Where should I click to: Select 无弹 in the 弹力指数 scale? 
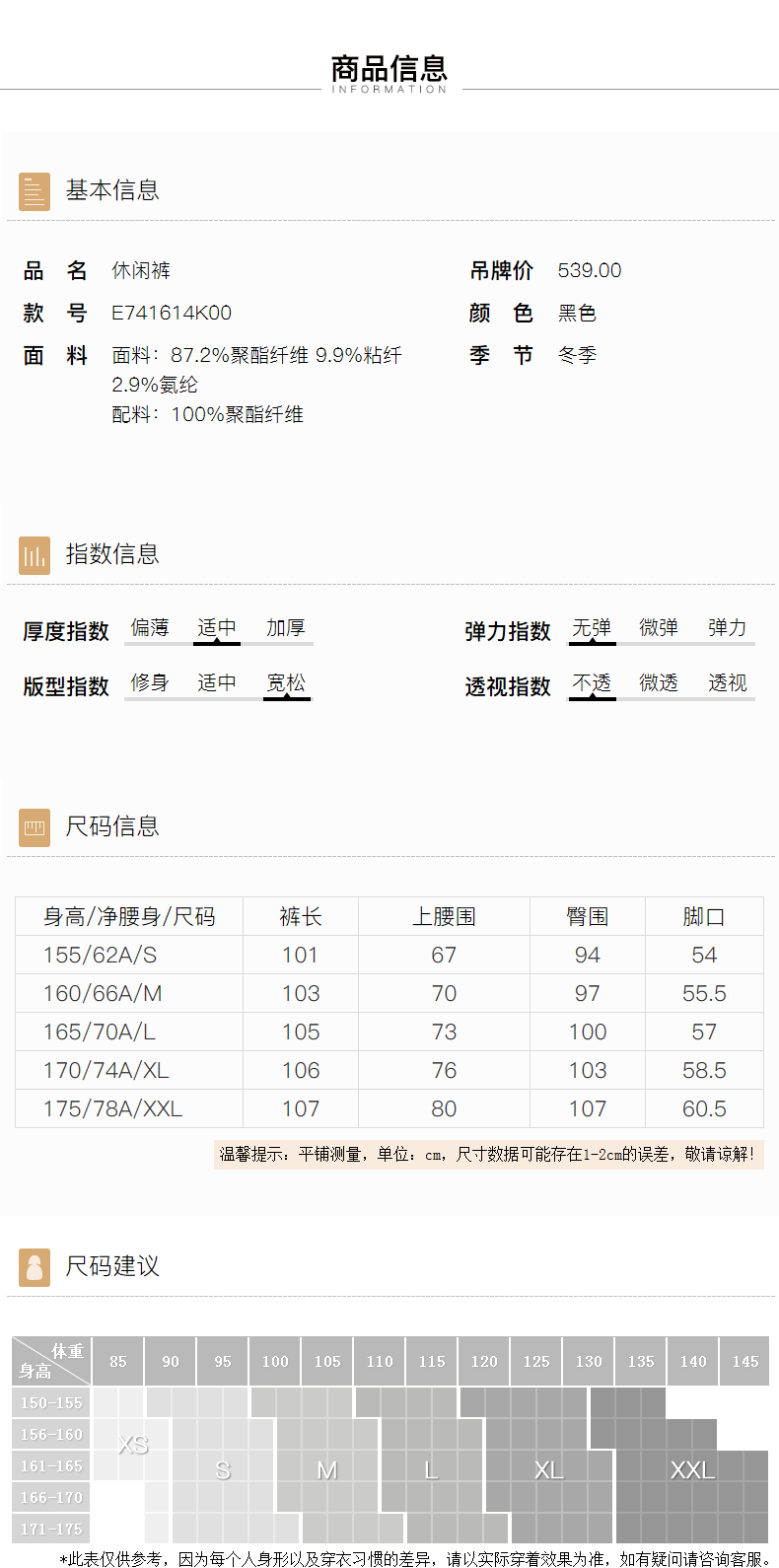coord(592,628)
